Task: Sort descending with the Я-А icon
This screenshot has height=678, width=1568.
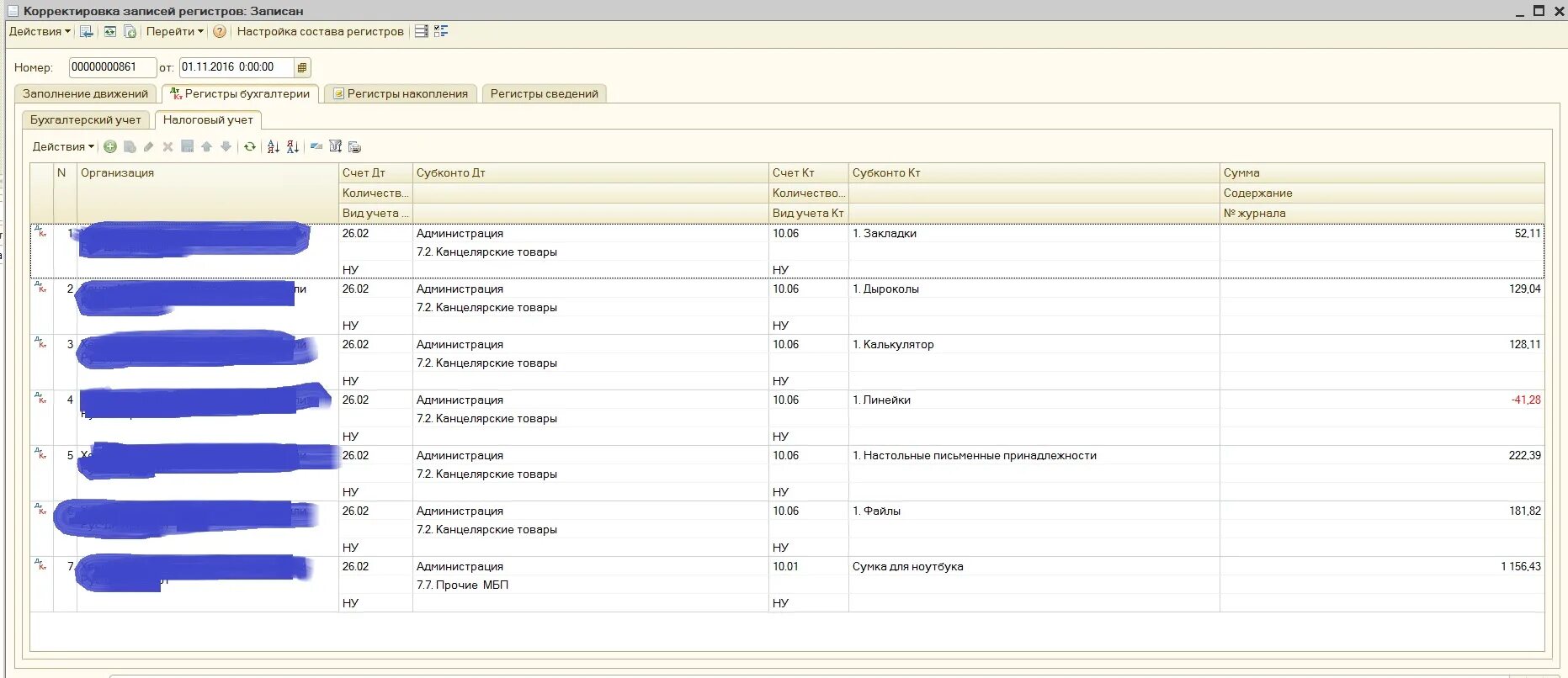Action: pos(293,146)
